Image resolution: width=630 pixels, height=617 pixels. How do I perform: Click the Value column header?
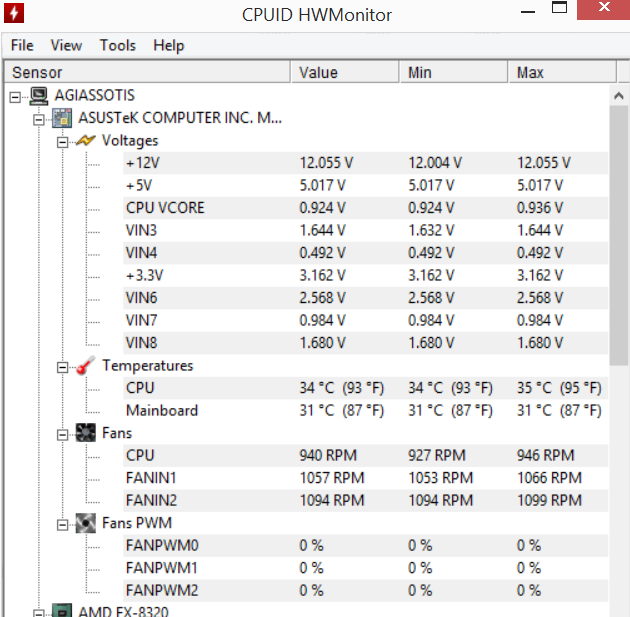coord(345,72)
